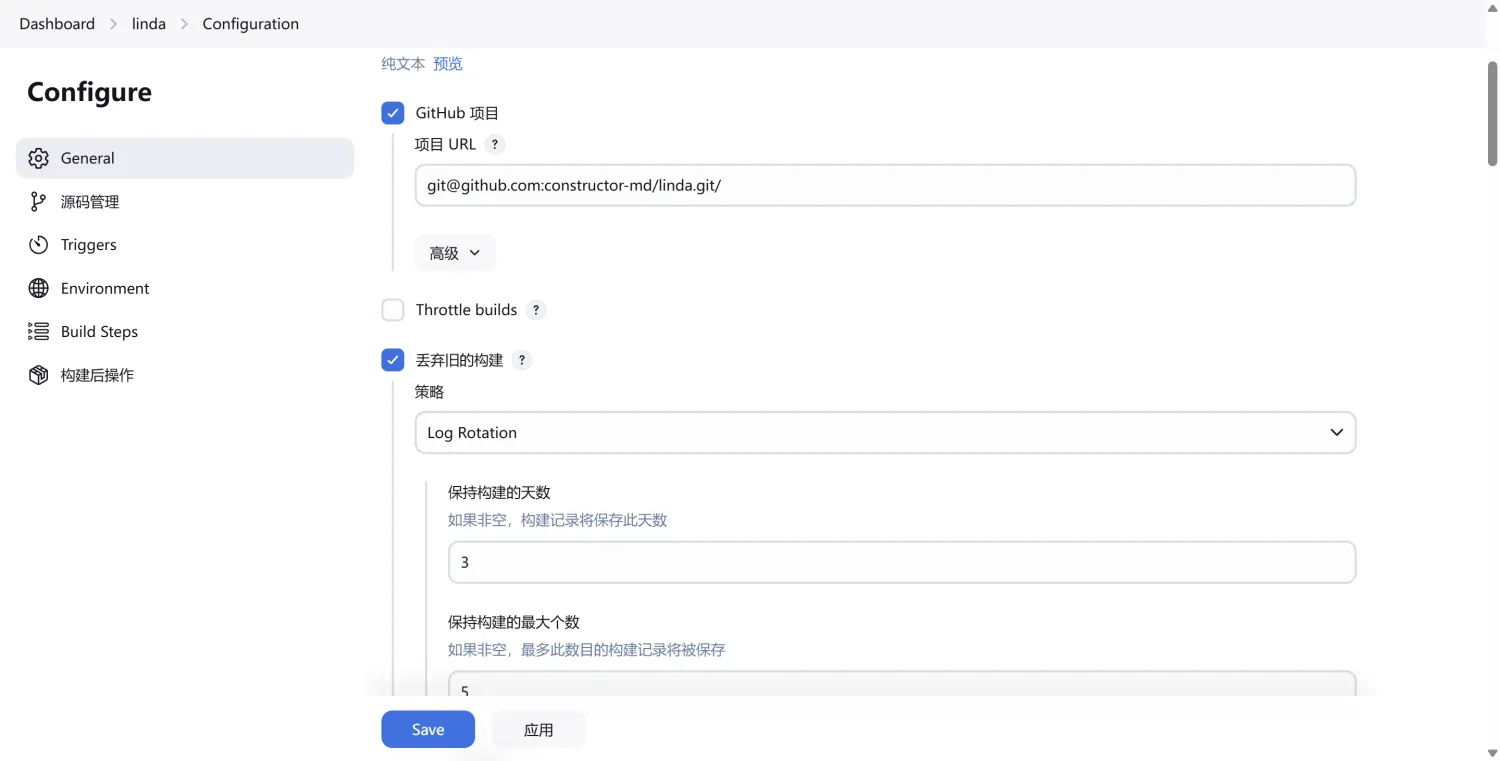Click the General gear icon in sidebar
This screenshot has width=1500, height=761.
click(x=38, y=158)
